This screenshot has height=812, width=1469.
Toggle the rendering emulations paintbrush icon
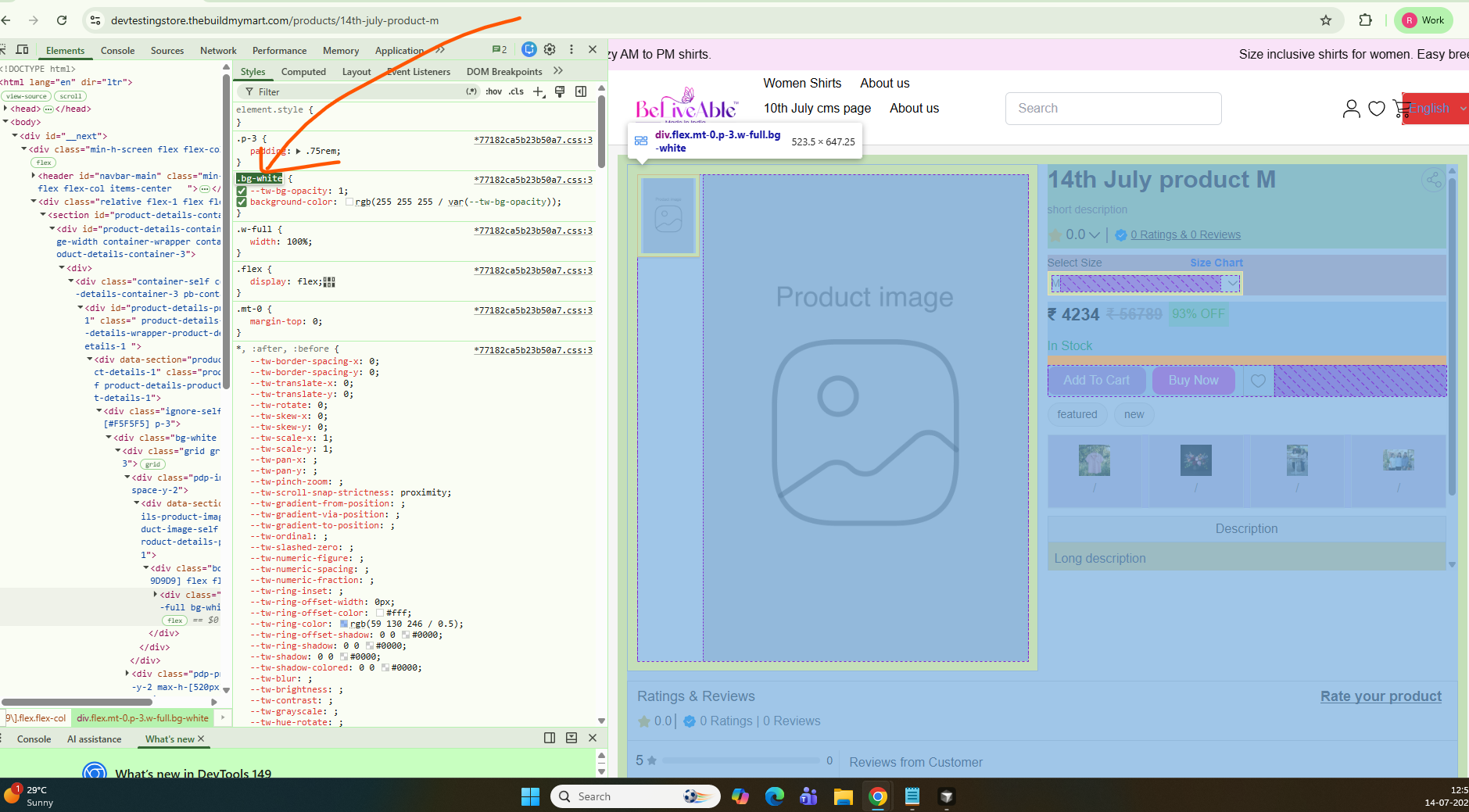point(560,91)
